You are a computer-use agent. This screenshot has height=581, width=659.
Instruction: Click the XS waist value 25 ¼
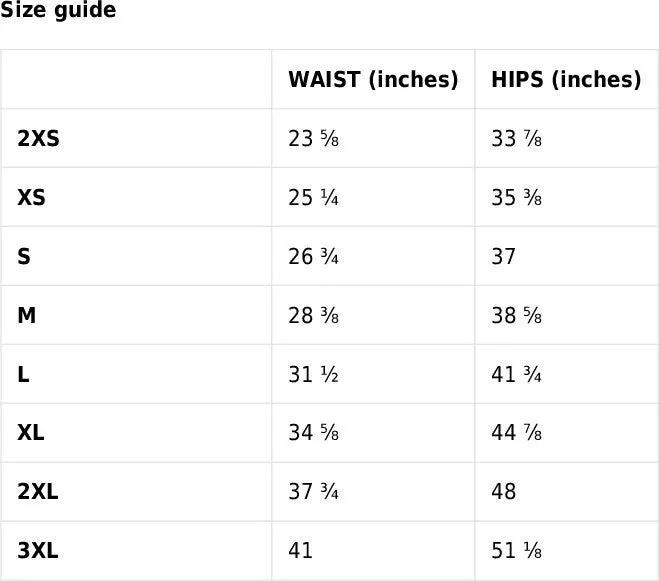313,198
